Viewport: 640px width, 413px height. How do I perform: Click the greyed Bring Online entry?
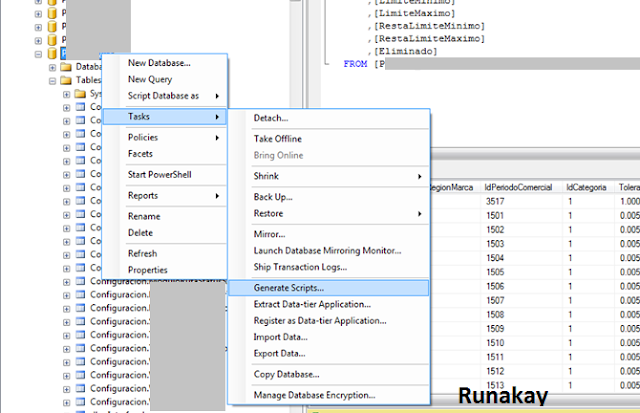278,155
